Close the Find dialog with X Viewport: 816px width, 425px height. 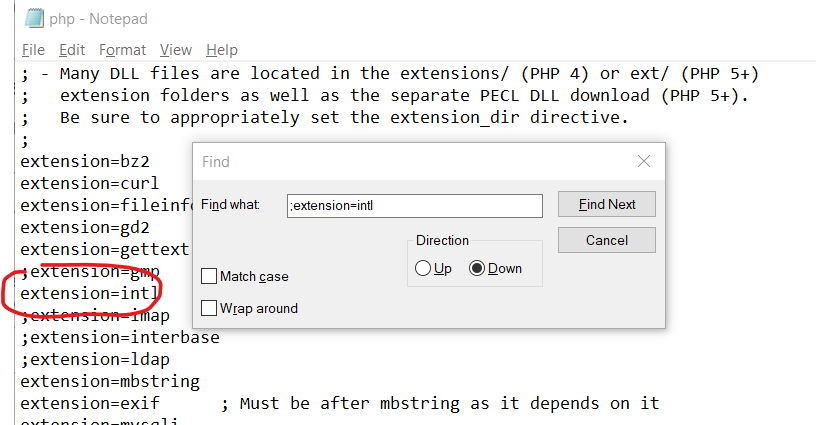[644, 161]
